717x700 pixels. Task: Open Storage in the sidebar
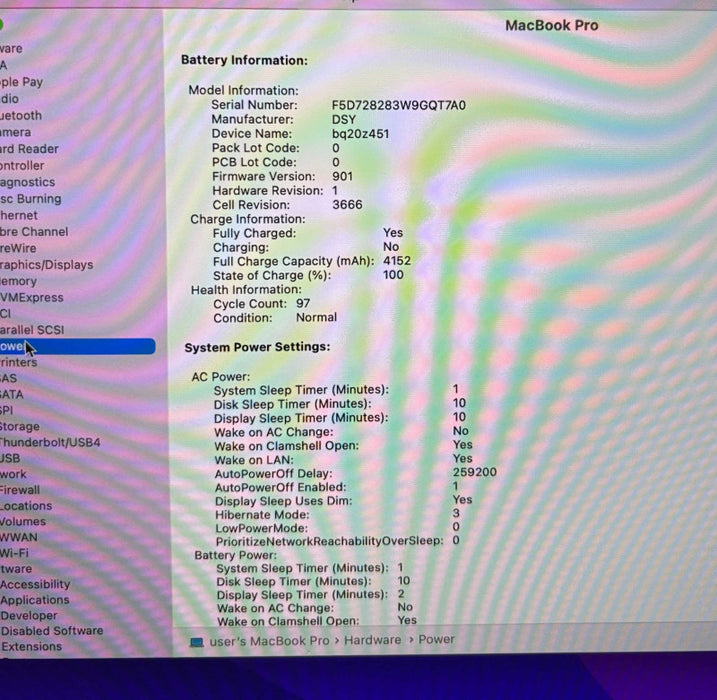tap(20, 426)
